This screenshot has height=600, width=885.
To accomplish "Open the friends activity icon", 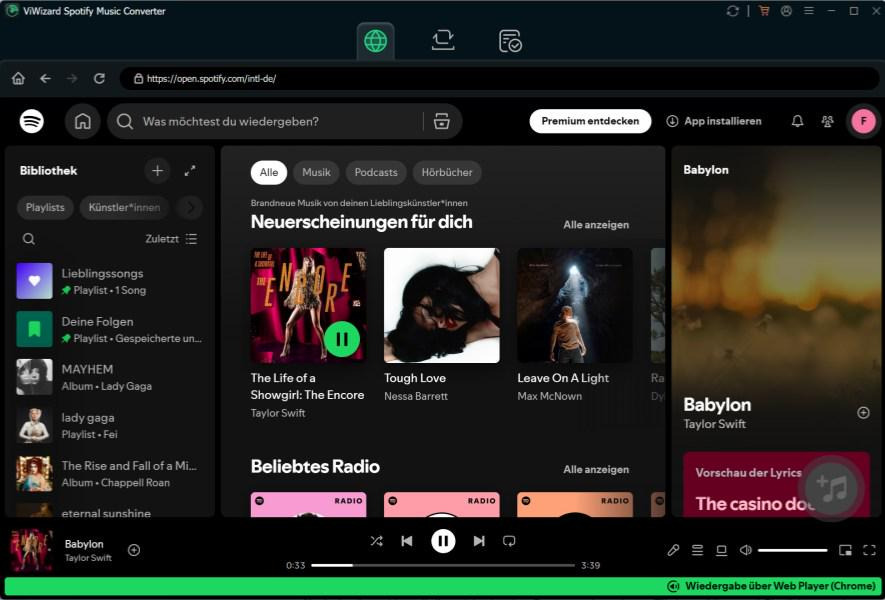I will pos(827,121).
